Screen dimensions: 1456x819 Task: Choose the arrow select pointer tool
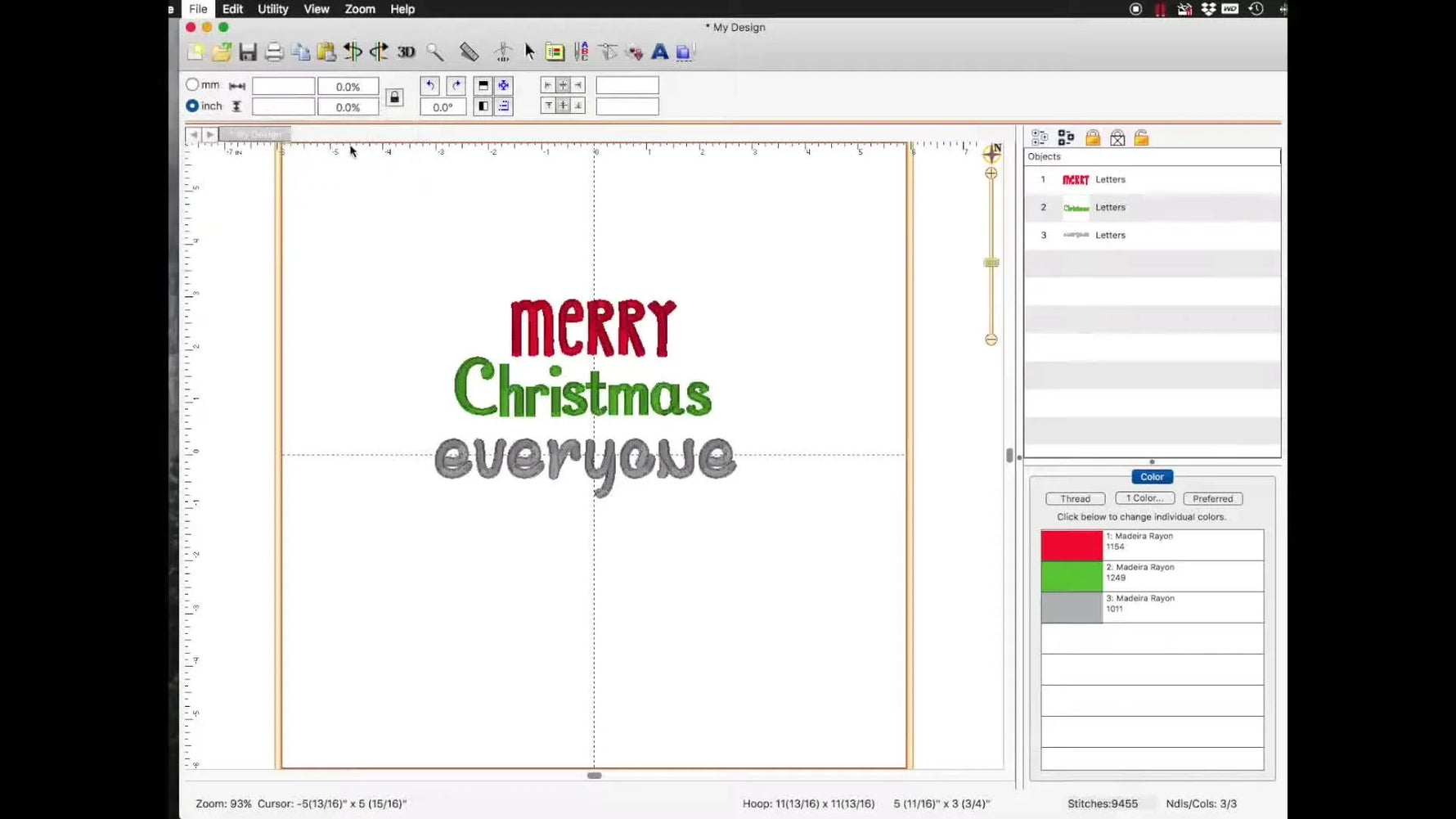tap(529, 52)
